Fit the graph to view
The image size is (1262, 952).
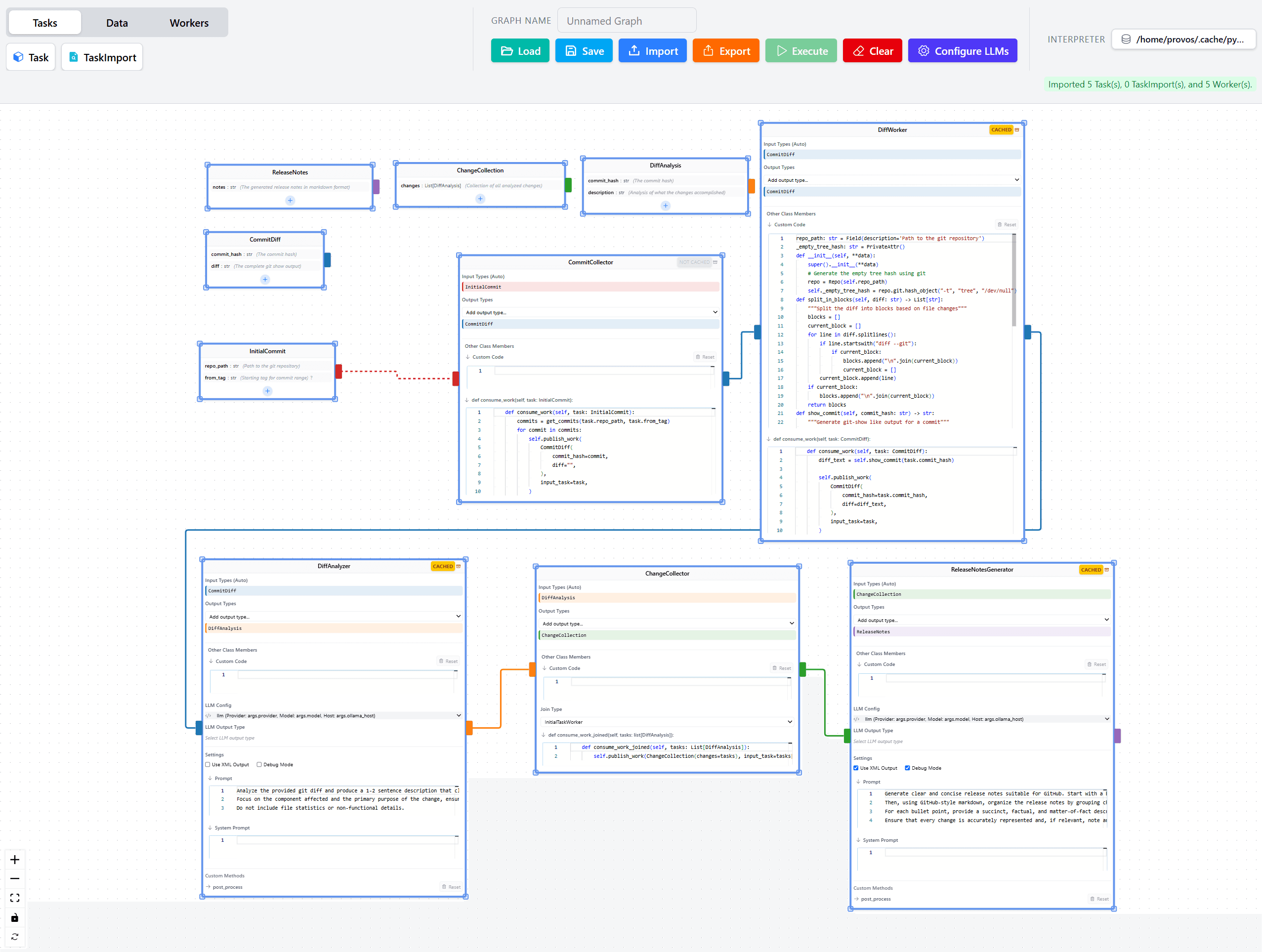[15, 898]
